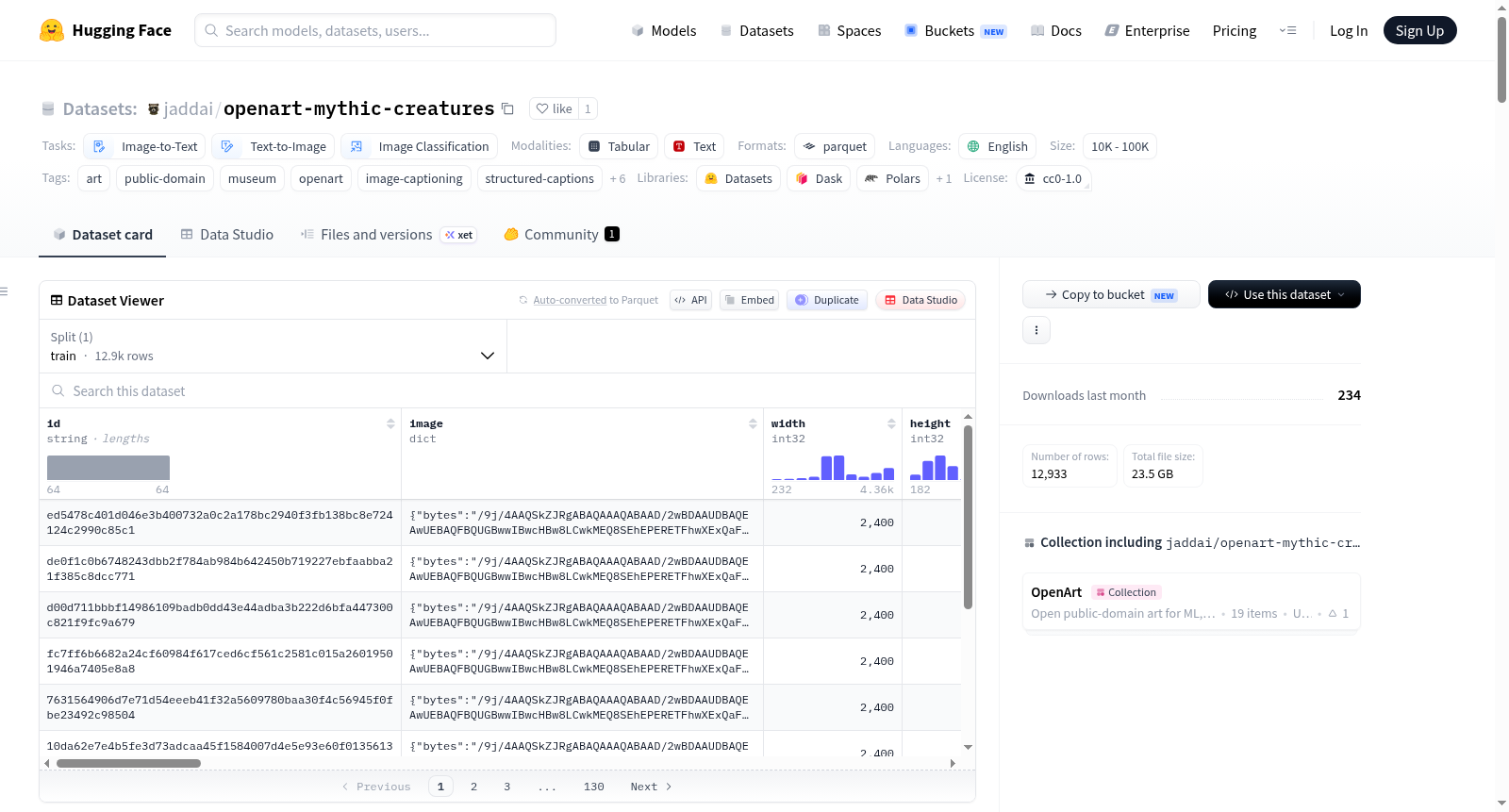
Task: Choose the Dask library tag
Action: point(819,178)
